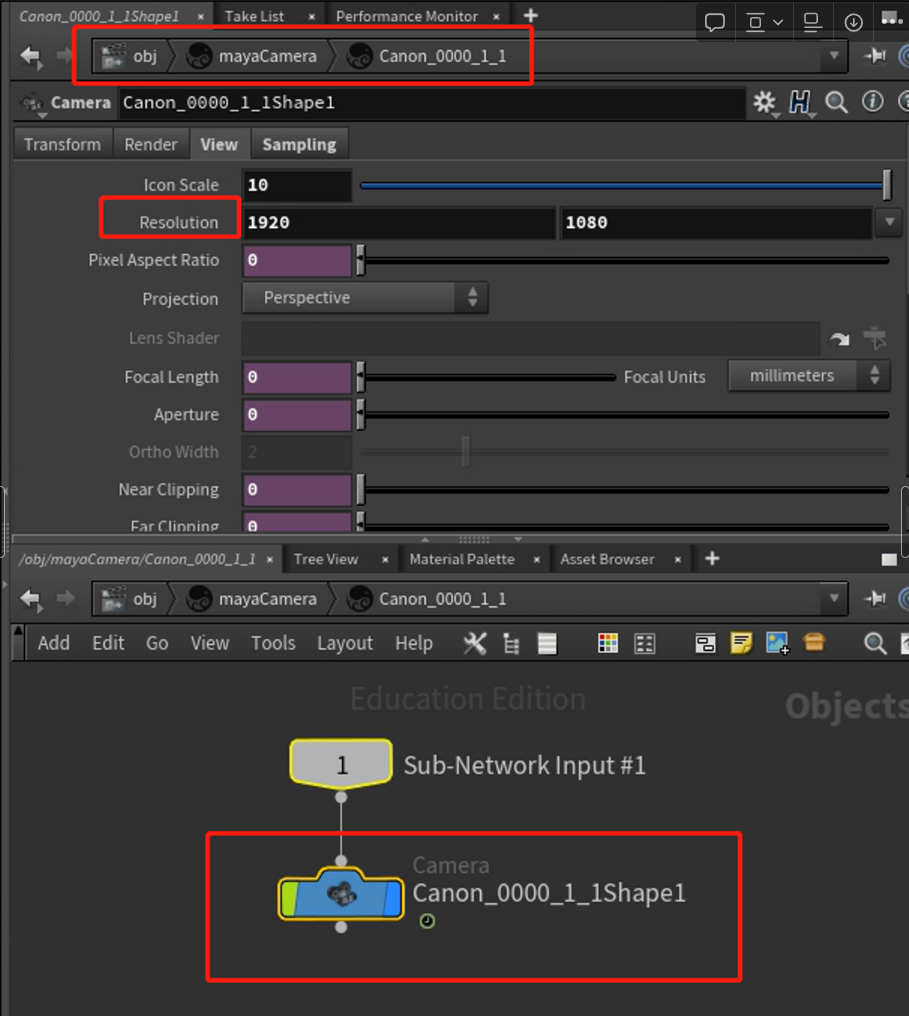Click the Resolution width field showing 1920
The height and width of the screenshot is (1016, 909).
pos(398,222)
